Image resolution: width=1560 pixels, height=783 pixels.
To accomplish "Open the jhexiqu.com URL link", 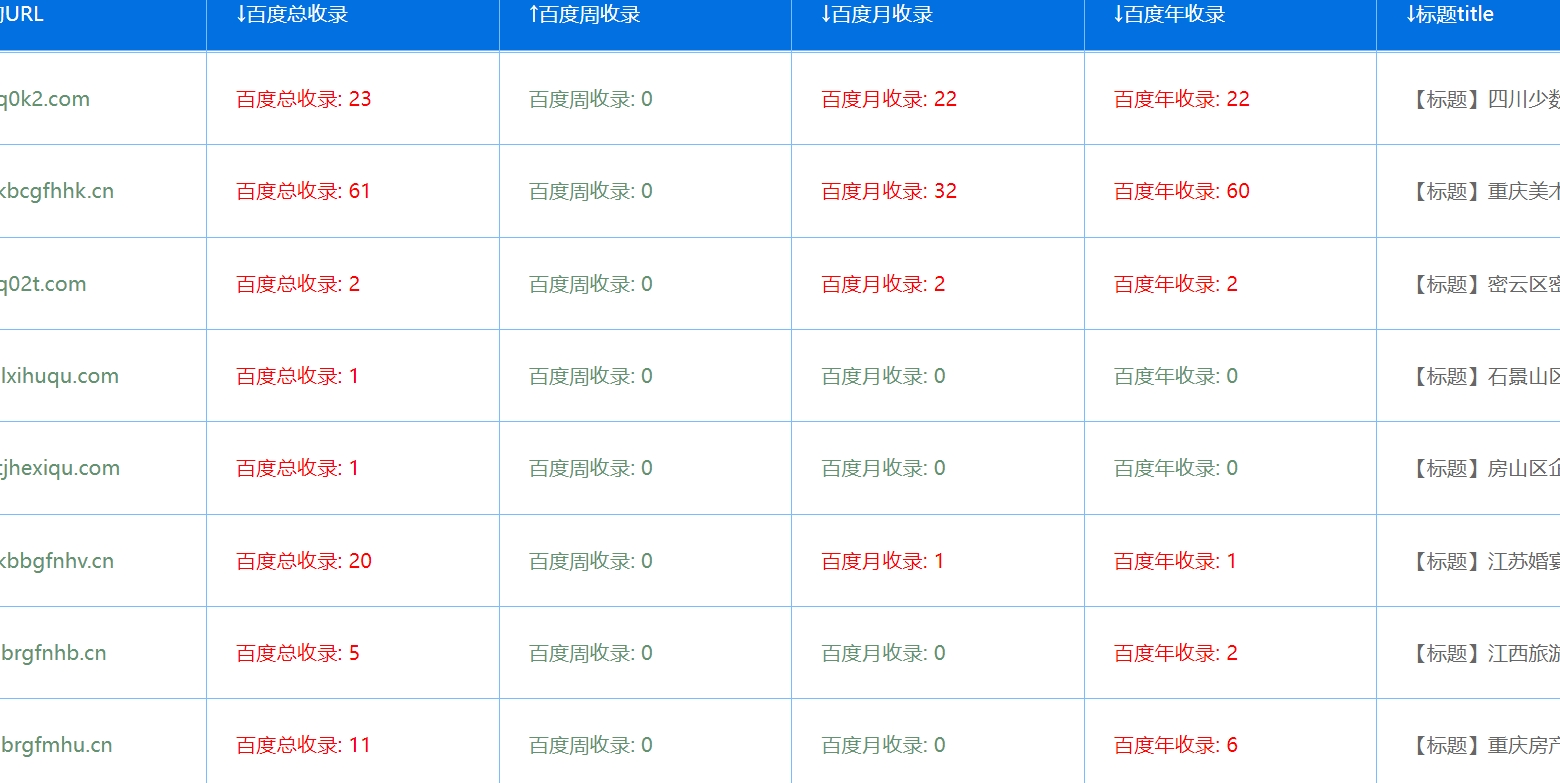I will [60, 468].
